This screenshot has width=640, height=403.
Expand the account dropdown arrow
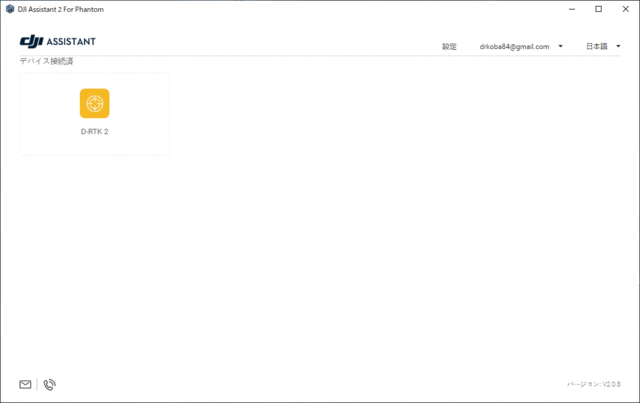[560, 46]
